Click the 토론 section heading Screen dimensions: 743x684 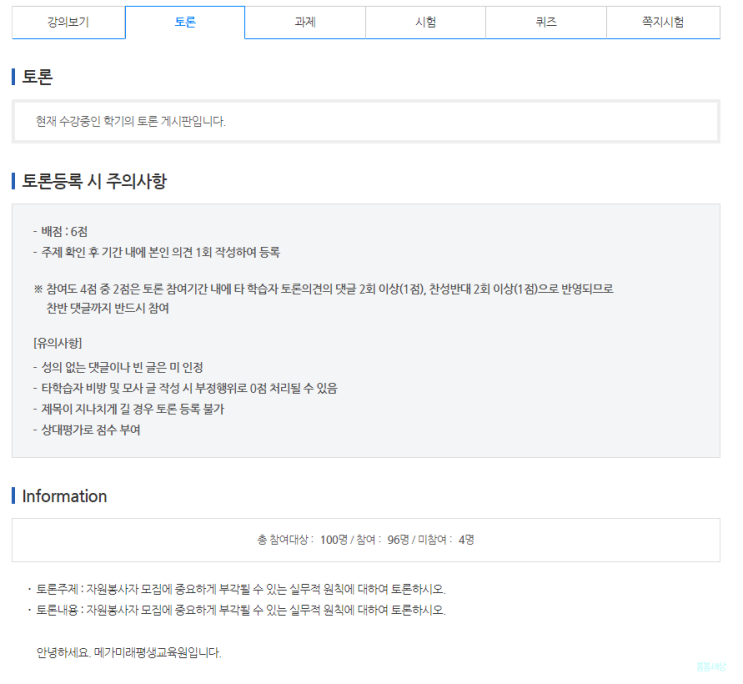click(x=37, y=77)
